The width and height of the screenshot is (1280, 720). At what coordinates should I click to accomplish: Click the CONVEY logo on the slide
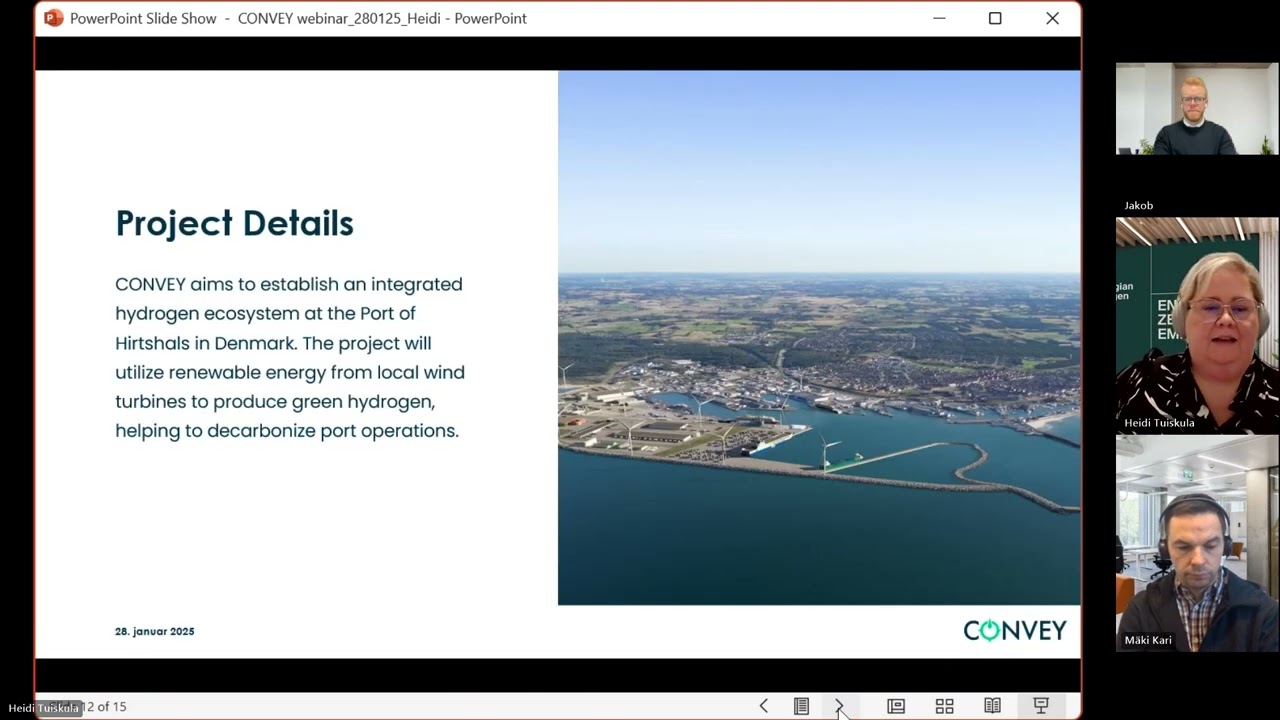tap(1015, 630)
